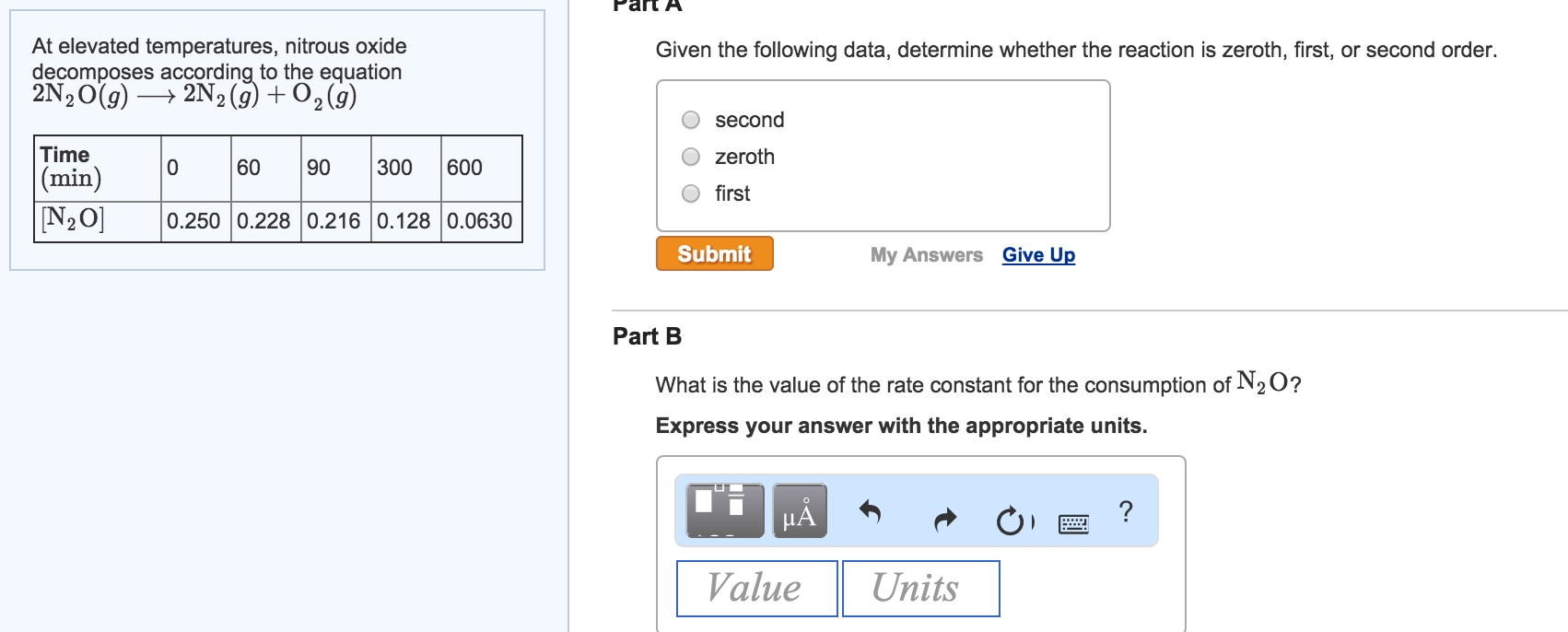Click the Time (min) row header
The width and height of the screenshot is (1568, 632).
[x=96, y=168]
